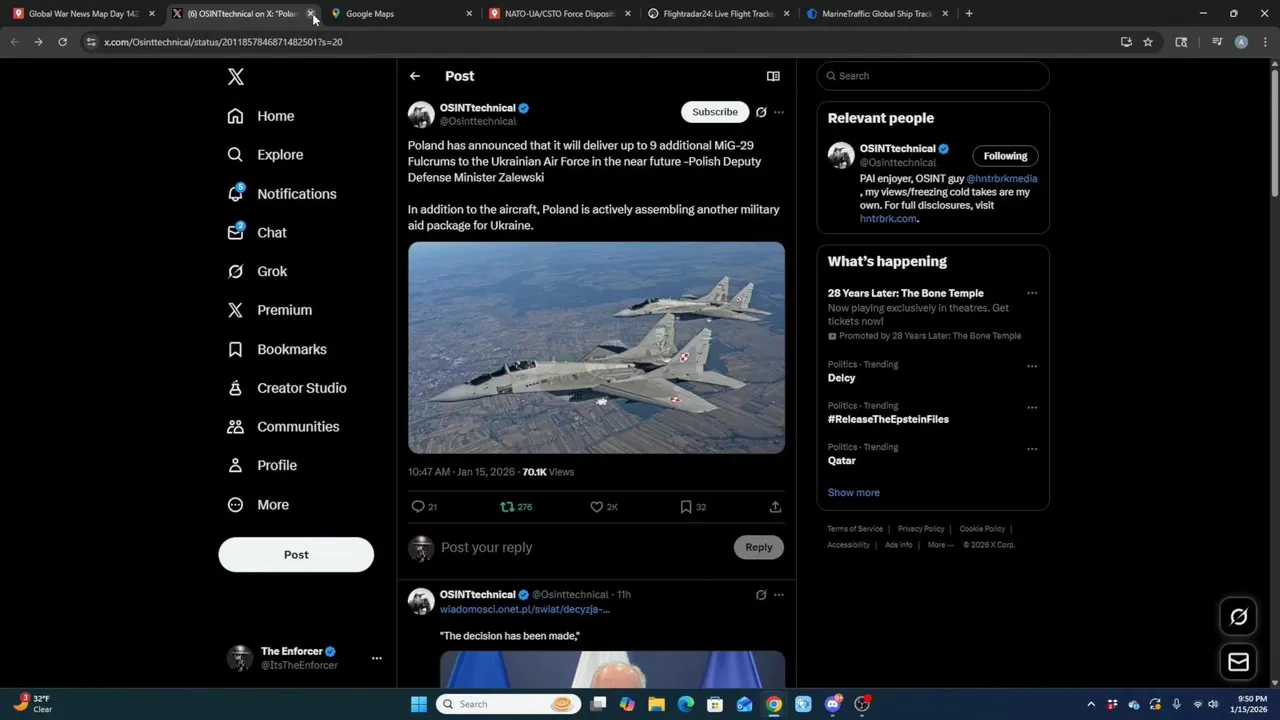Click the back arrow beside the Post heading
The height and width of the screenshot is (720, 1280).
tap(414, 76)
